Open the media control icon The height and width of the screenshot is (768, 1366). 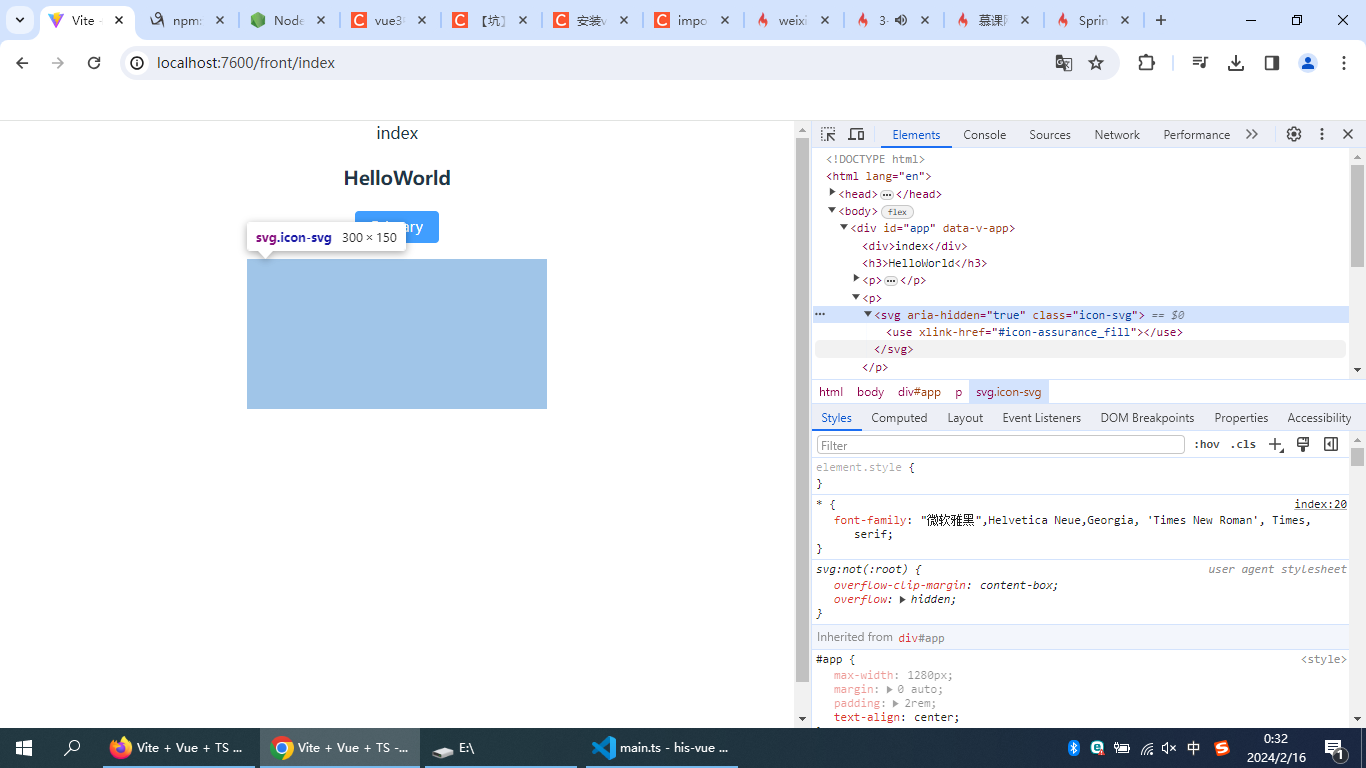click(x=1200, y=63)
